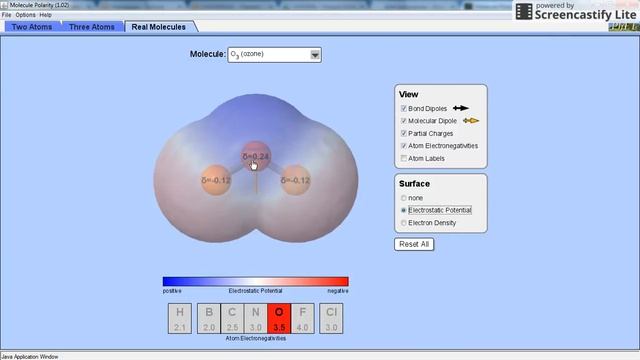Click the 'Surface' panel heading
The width and height of the screenshot is (640, 360).
(414, 184)
